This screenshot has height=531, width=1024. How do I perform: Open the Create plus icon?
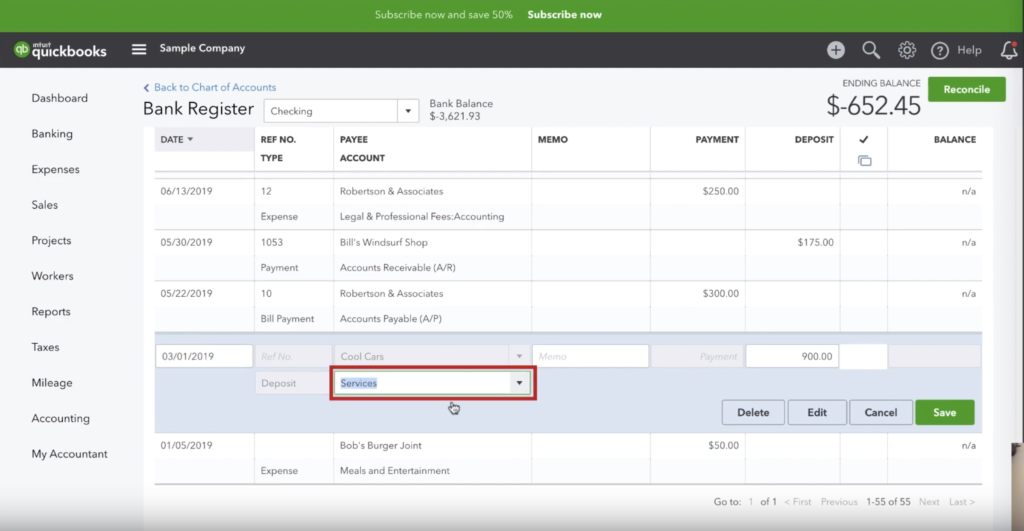click(x=835, y=50)
